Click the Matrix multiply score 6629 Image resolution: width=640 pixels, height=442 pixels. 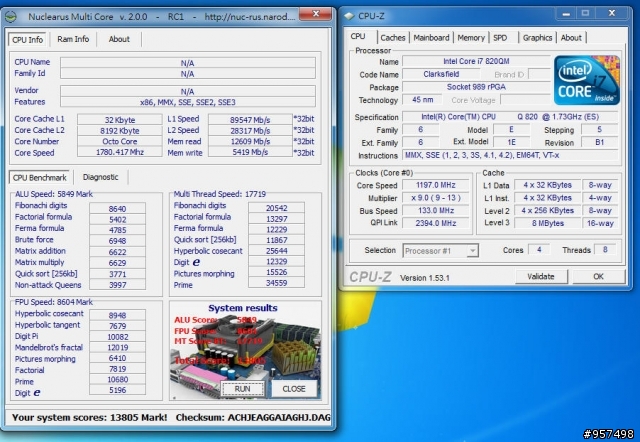point(118,263)
